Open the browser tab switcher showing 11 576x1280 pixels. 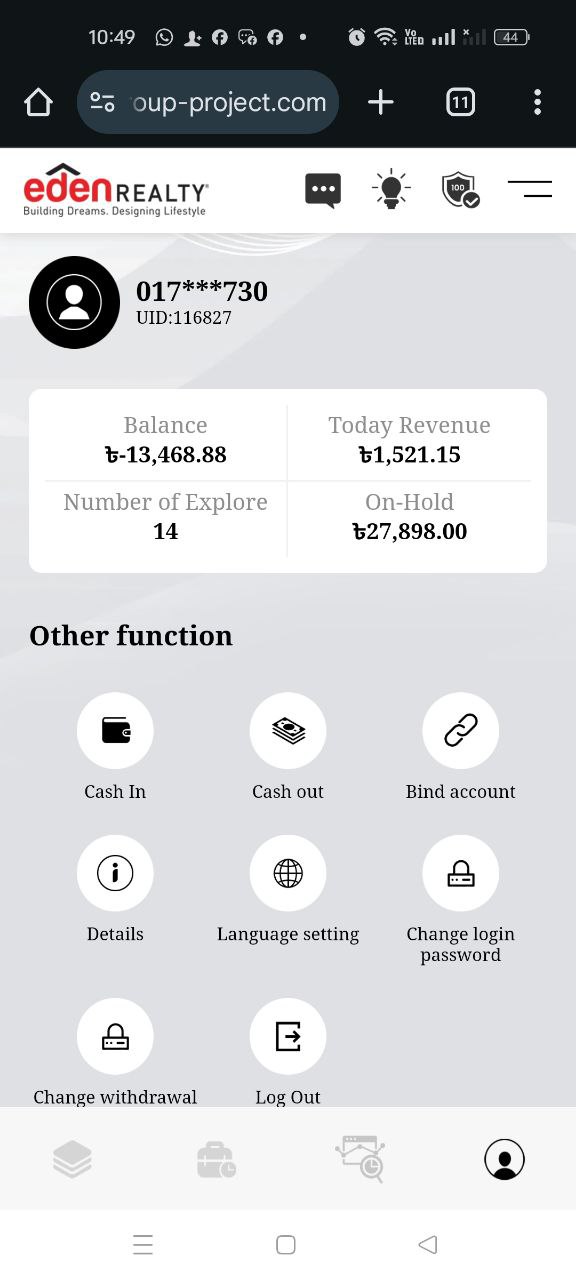click(x=460, y=102)
